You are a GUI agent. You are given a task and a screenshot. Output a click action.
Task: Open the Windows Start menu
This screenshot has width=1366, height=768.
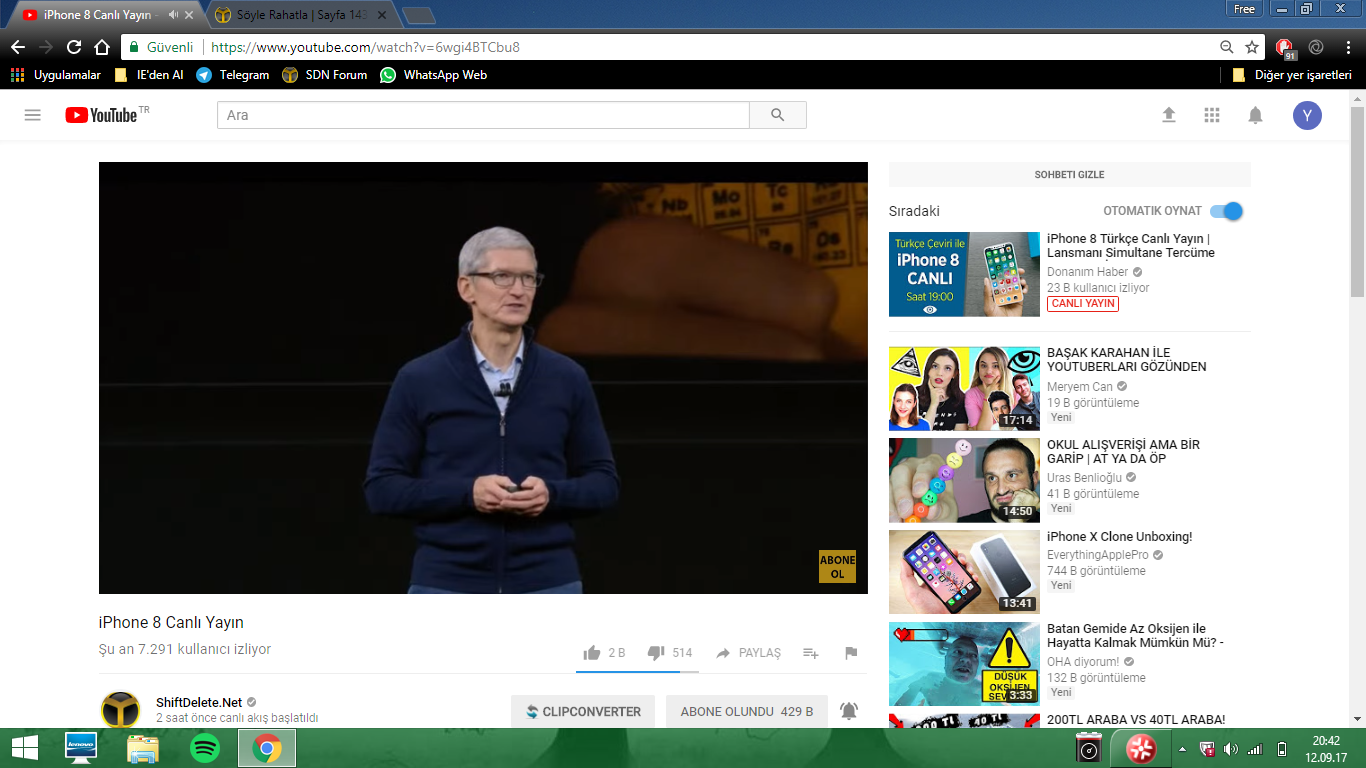25,748
